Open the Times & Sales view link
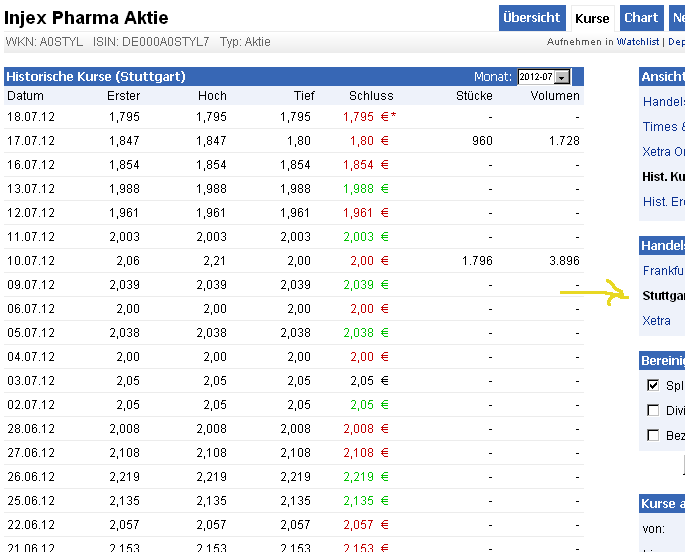The height and width of the screenshot is (552, 685). click(x=663, y=127)
